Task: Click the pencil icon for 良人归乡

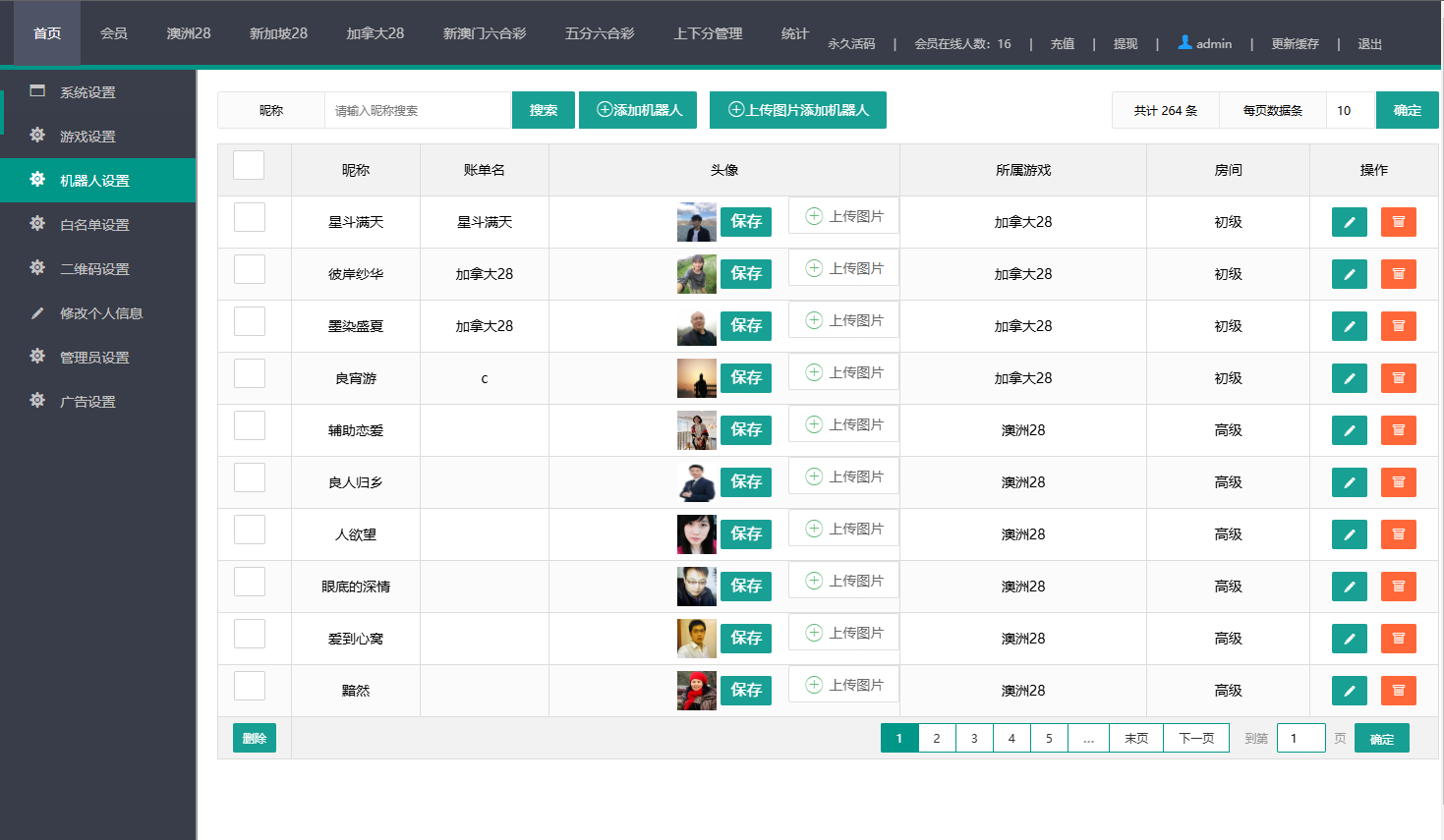Action: [x=1349, y=482]
